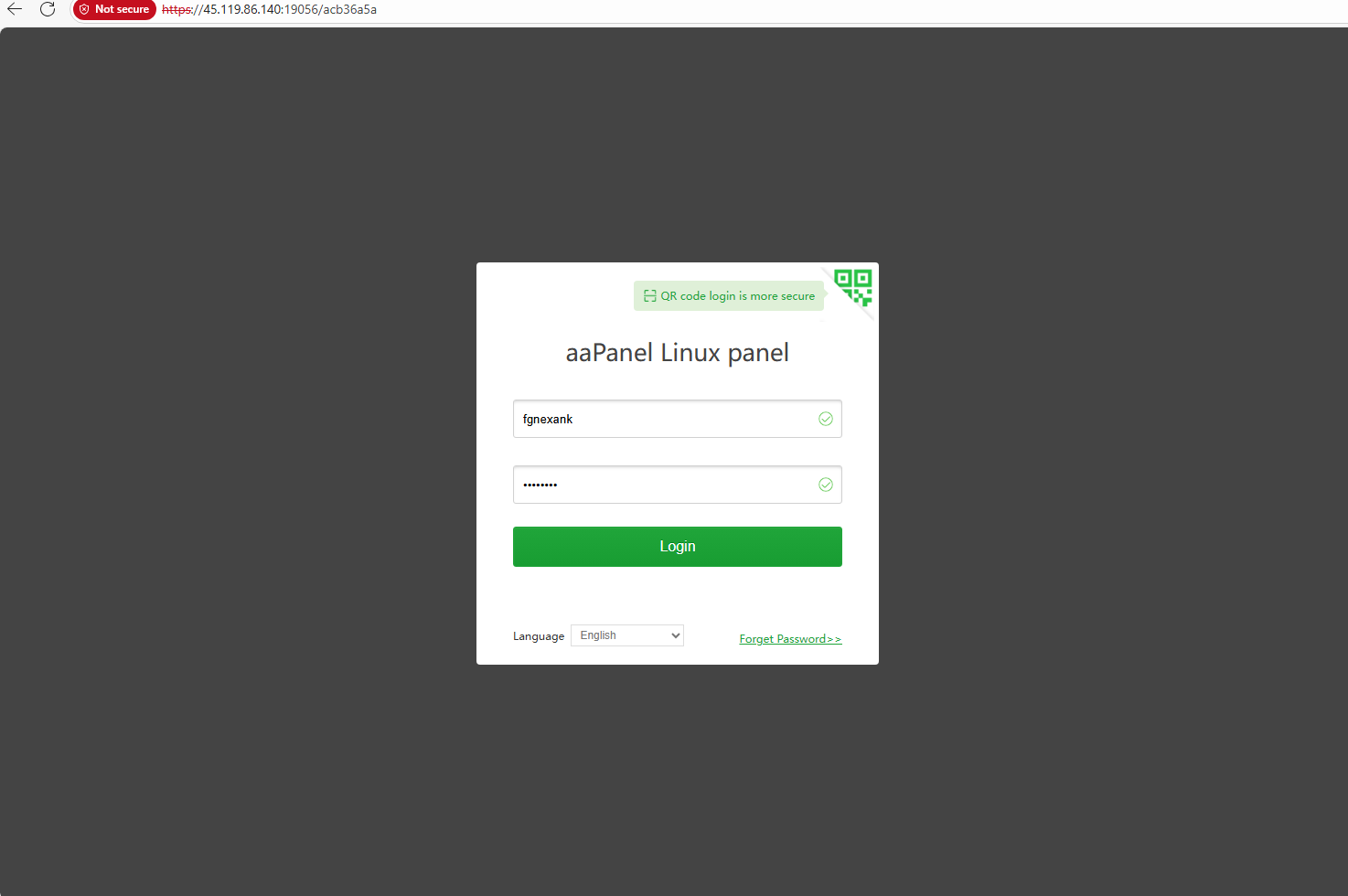Click the green checkmark in the password field

coord(826,485)
